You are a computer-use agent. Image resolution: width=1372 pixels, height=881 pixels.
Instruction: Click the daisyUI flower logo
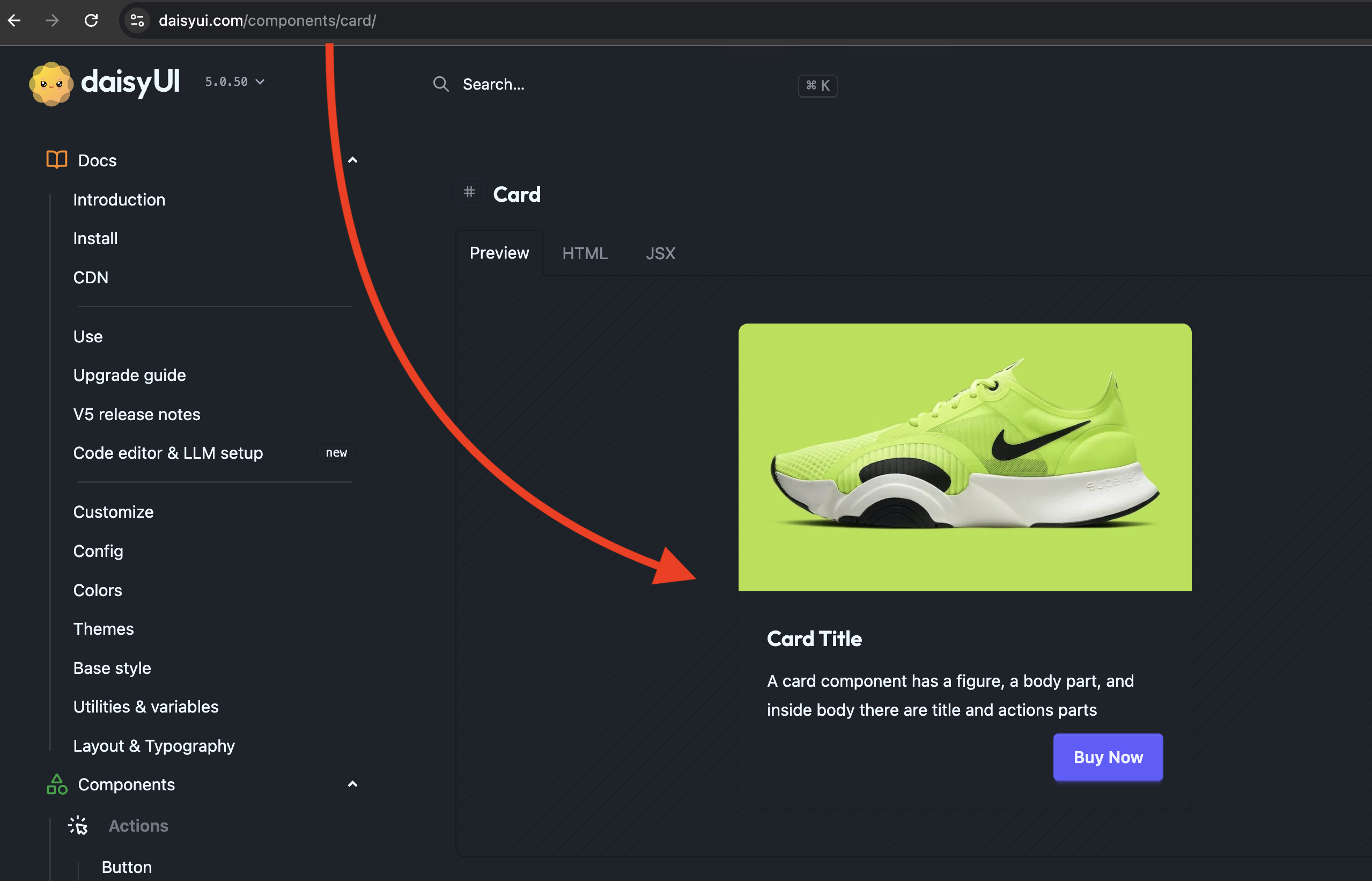point(51,84)
